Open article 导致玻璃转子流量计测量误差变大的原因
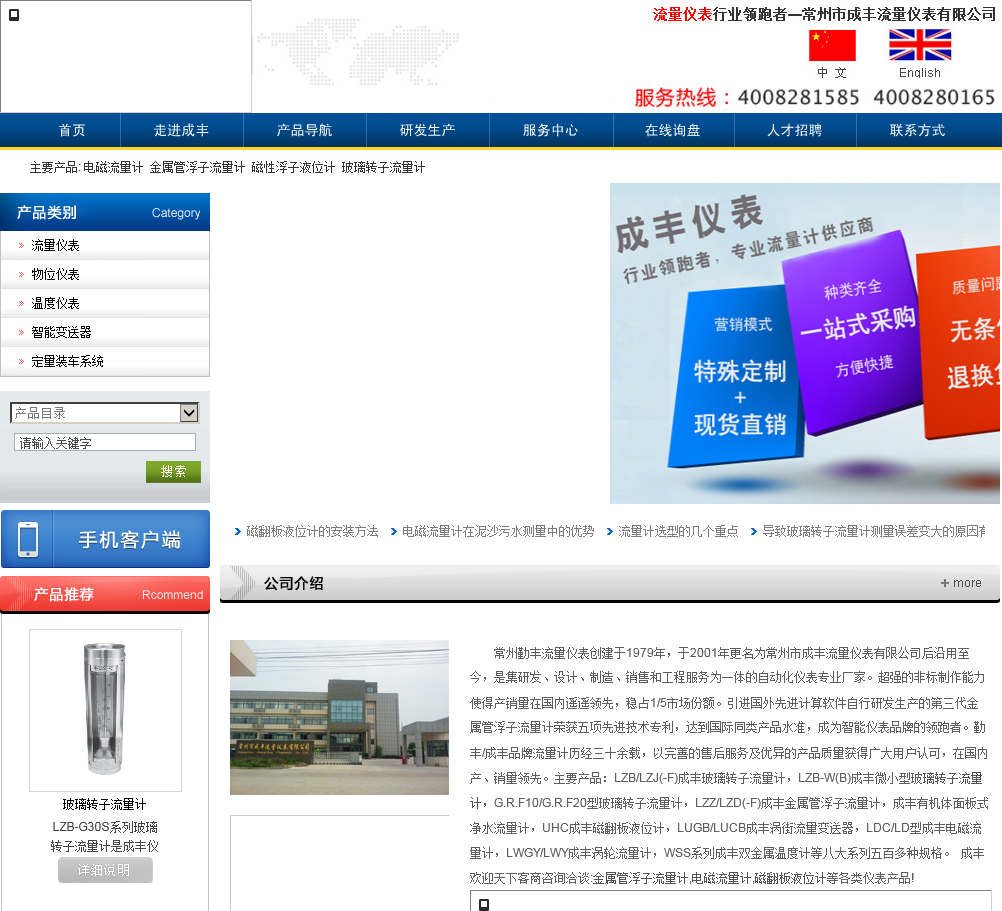This screenshot has width=1002, height=911. click(874, 531)
